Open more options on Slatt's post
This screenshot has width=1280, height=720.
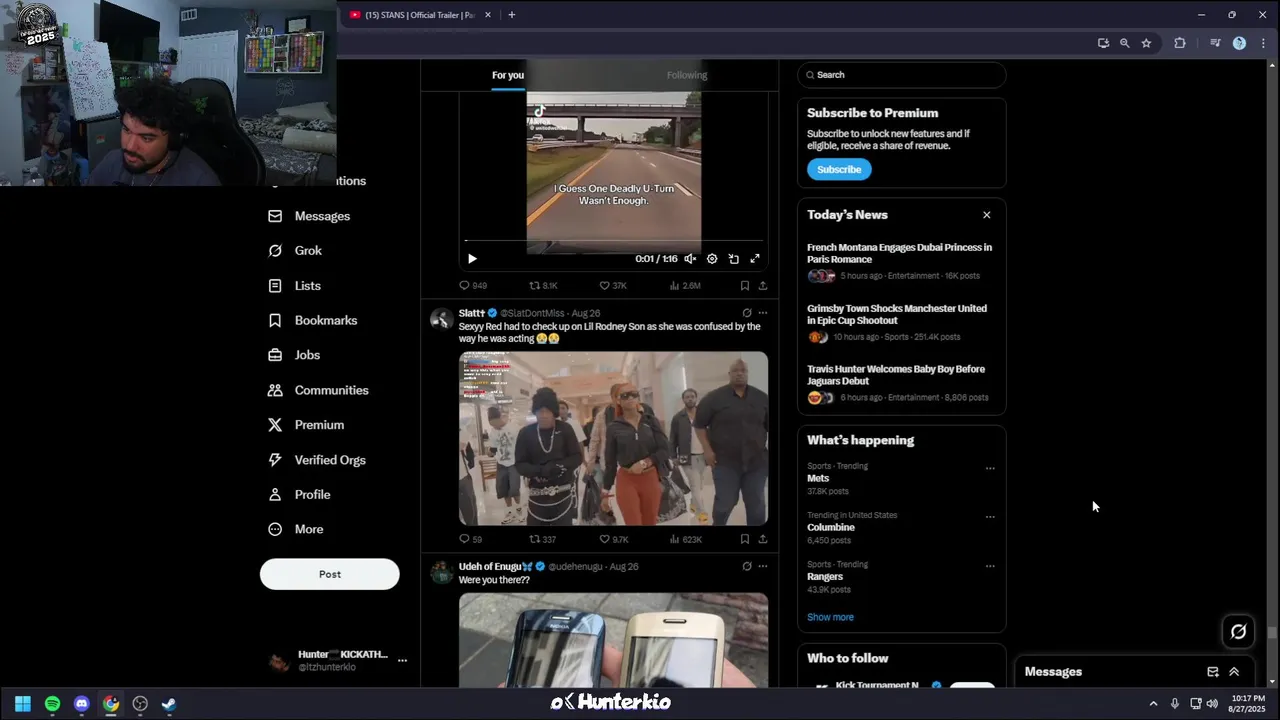click(x=762, y=313)
